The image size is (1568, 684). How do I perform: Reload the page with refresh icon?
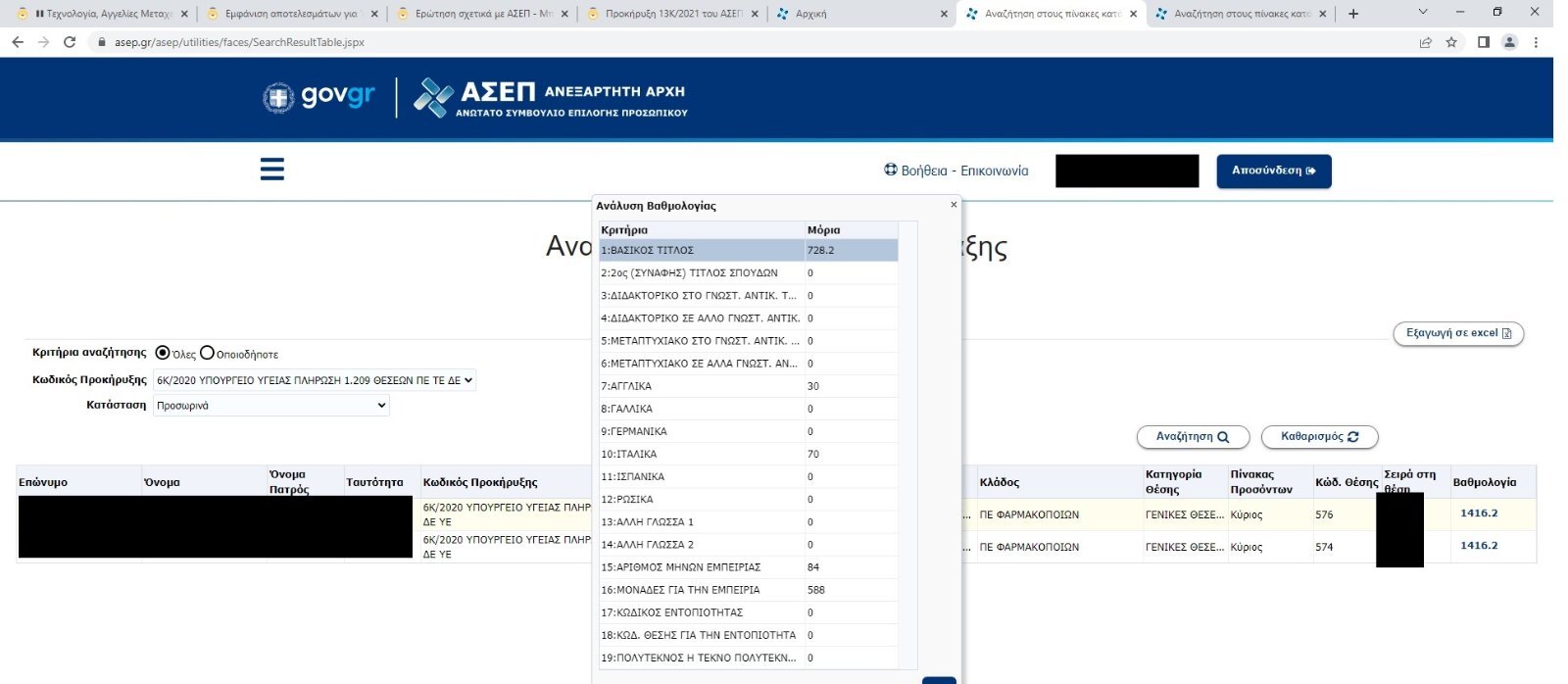[70, 42]
